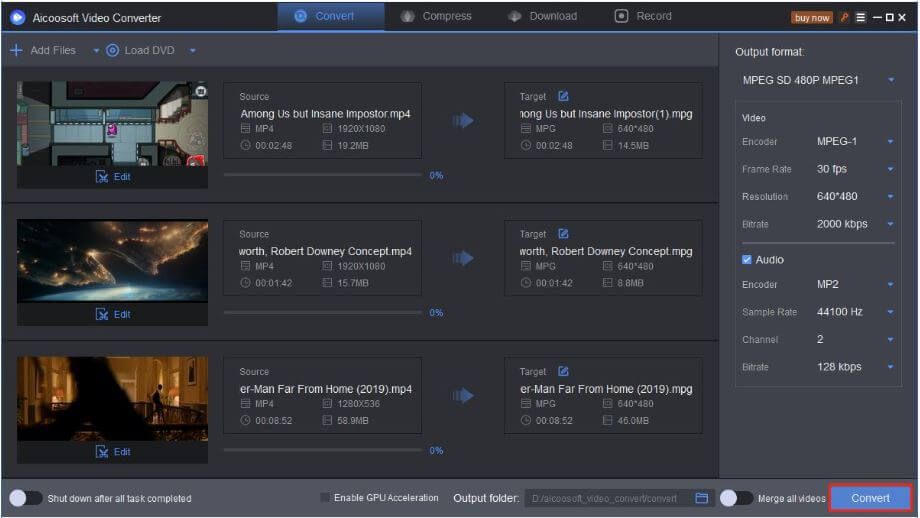Image resolution: width=920 pixels, height=518 pixels.
Task: Browse output folder with folder icon
Action: tap(702, 498)
